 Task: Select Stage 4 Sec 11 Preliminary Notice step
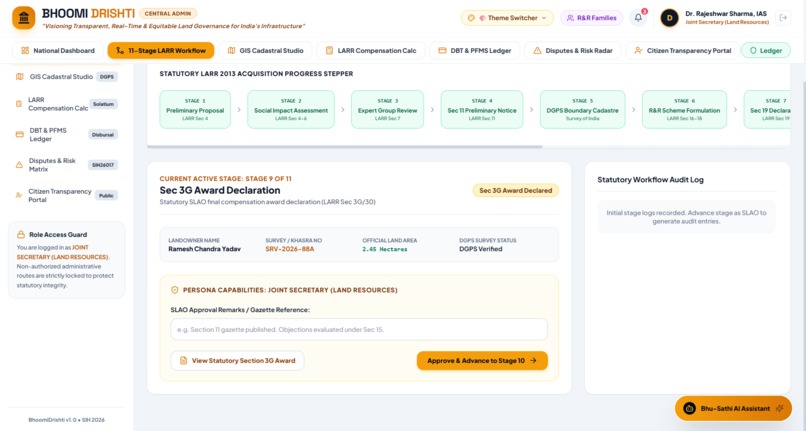pos(482,110)
